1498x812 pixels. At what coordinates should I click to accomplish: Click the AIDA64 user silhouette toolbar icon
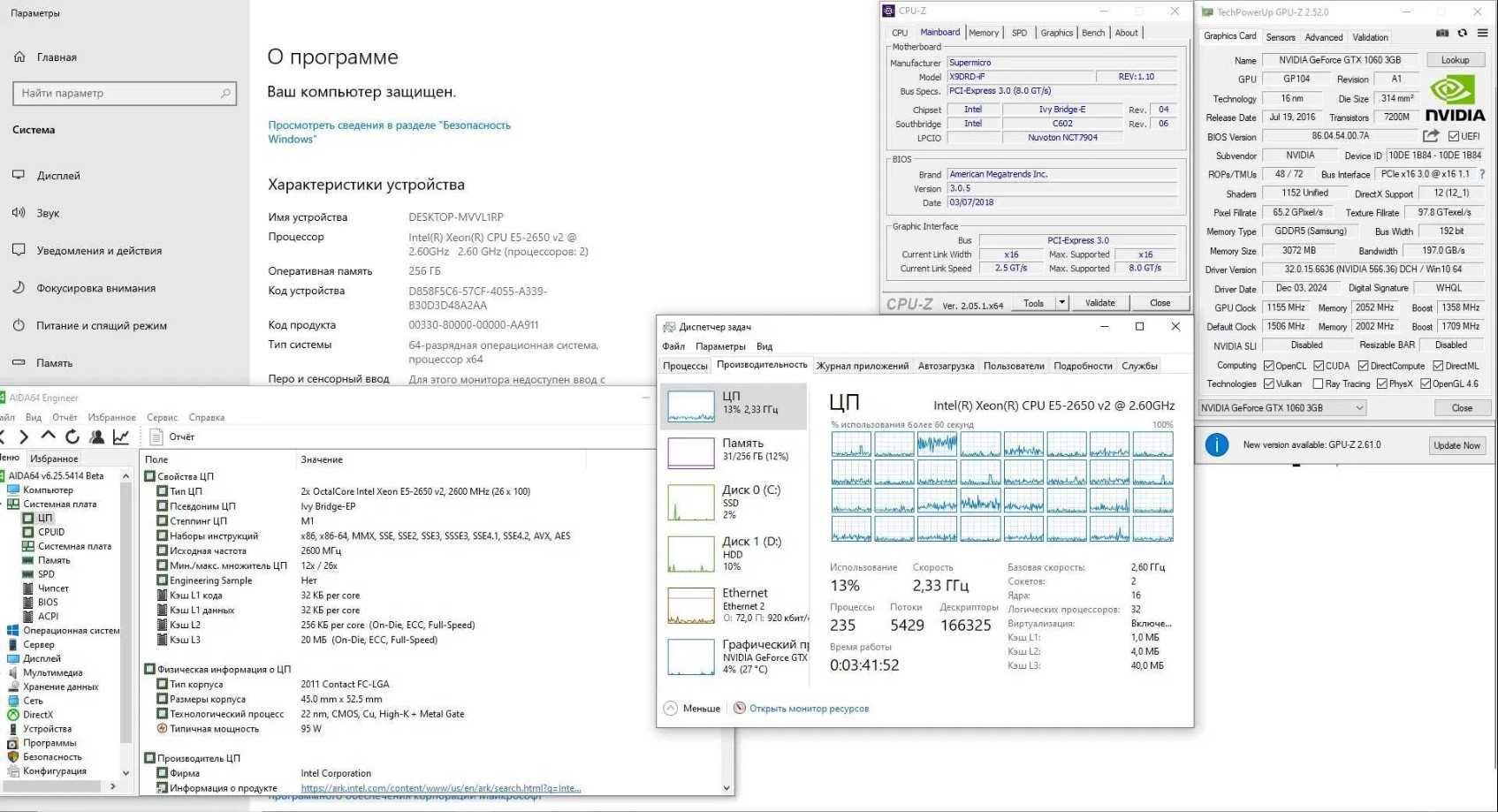(x=97, y=436)
